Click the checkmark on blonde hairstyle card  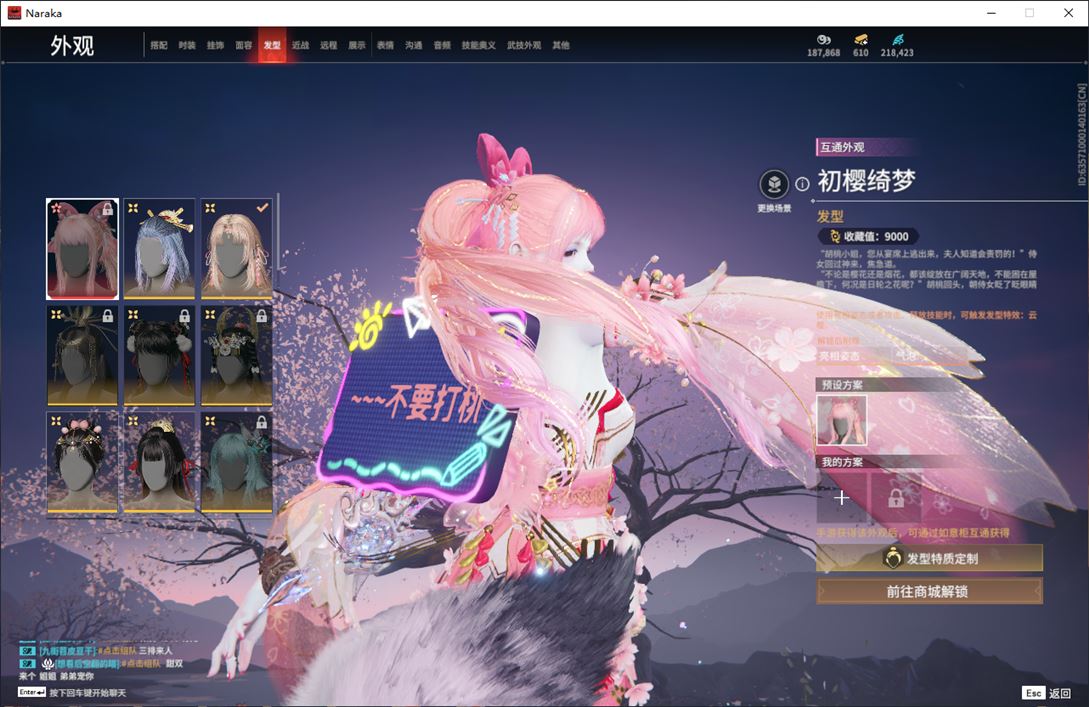262,208
